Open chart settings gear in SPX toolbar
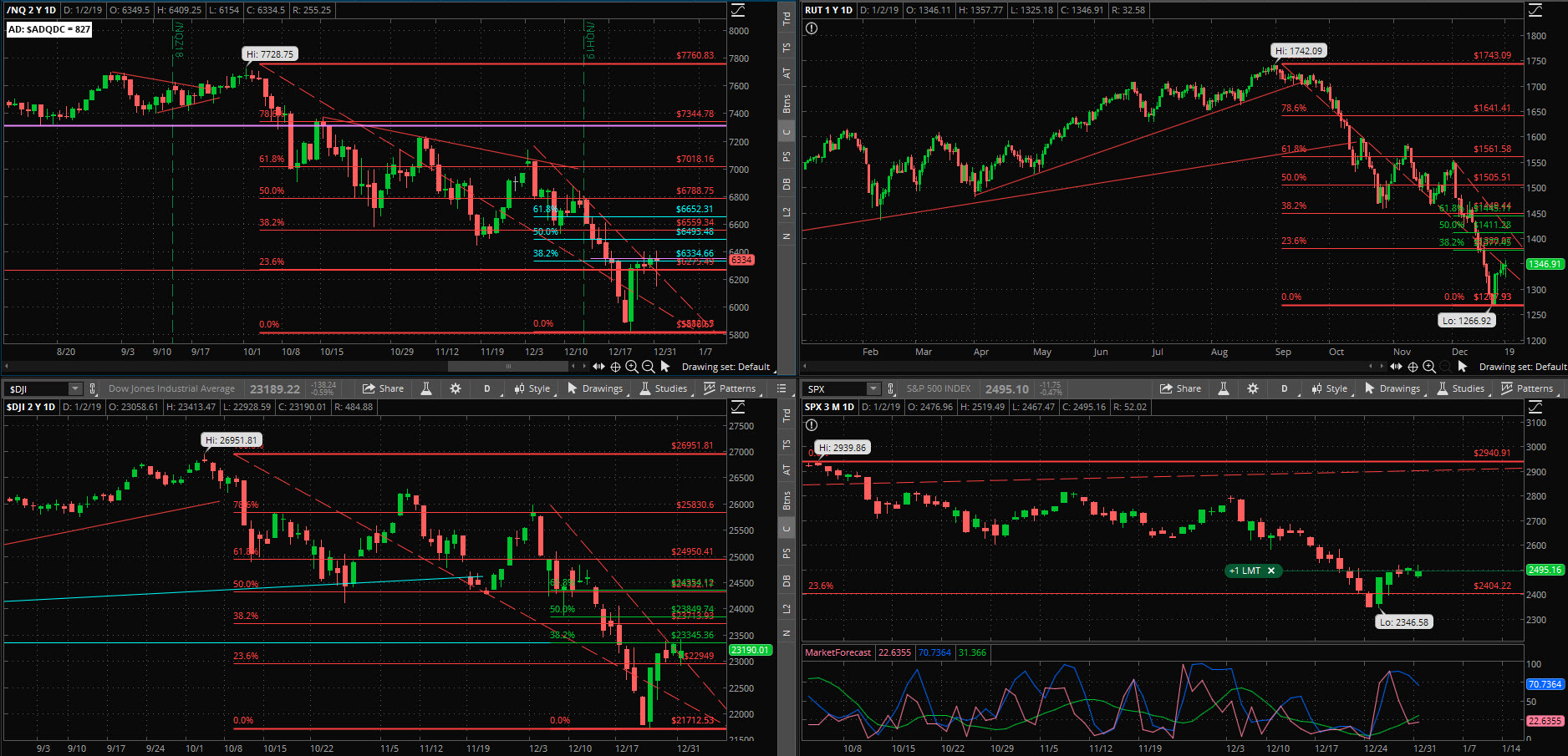 coord(1253,388)
